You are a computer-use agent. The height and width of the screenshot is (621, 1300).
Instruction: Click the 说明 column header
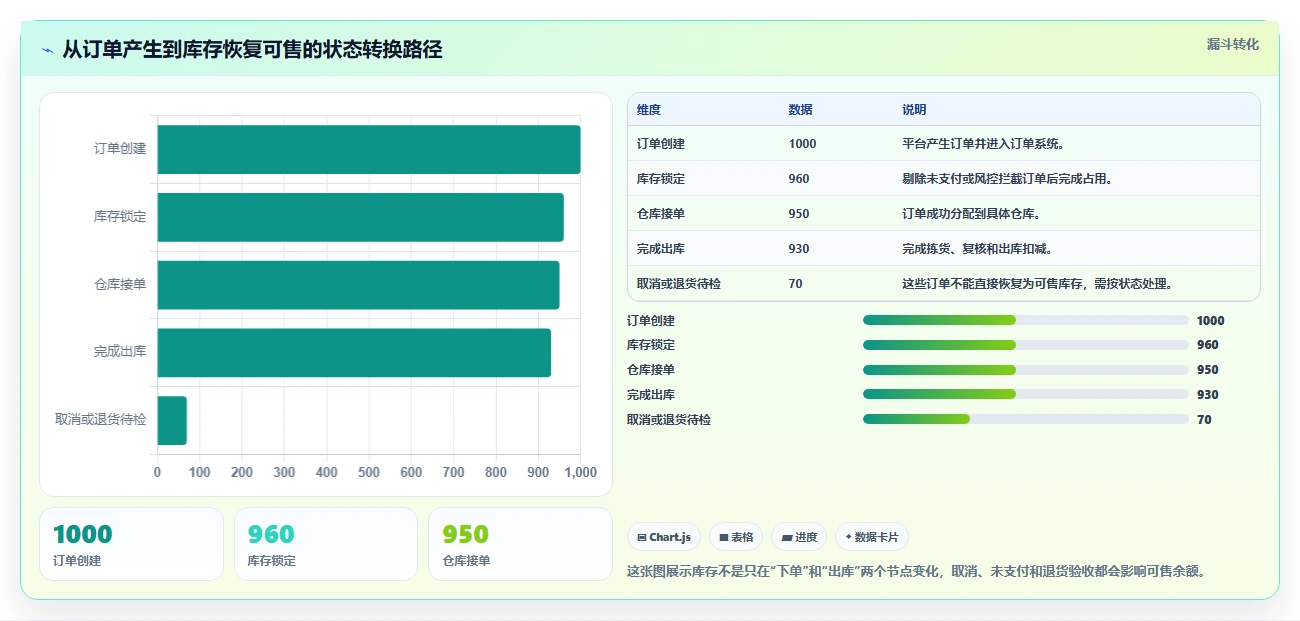click(x=914, y=110)
